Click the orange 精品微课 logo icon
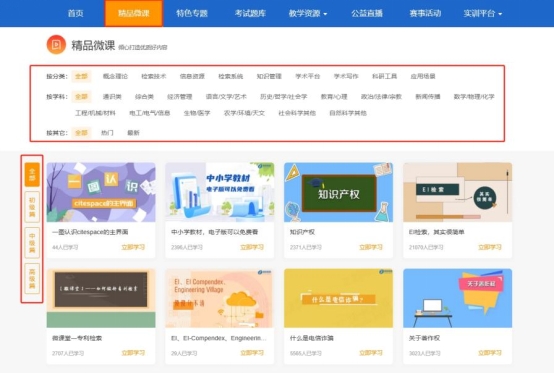 (x=56, y=44)
